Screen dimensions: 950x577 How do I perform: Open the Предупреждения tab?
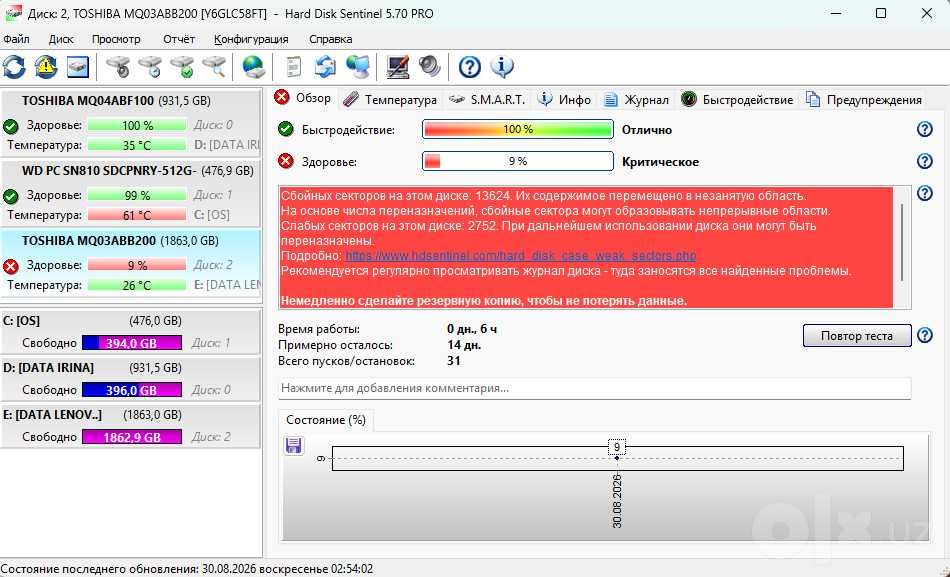(864, 99)
